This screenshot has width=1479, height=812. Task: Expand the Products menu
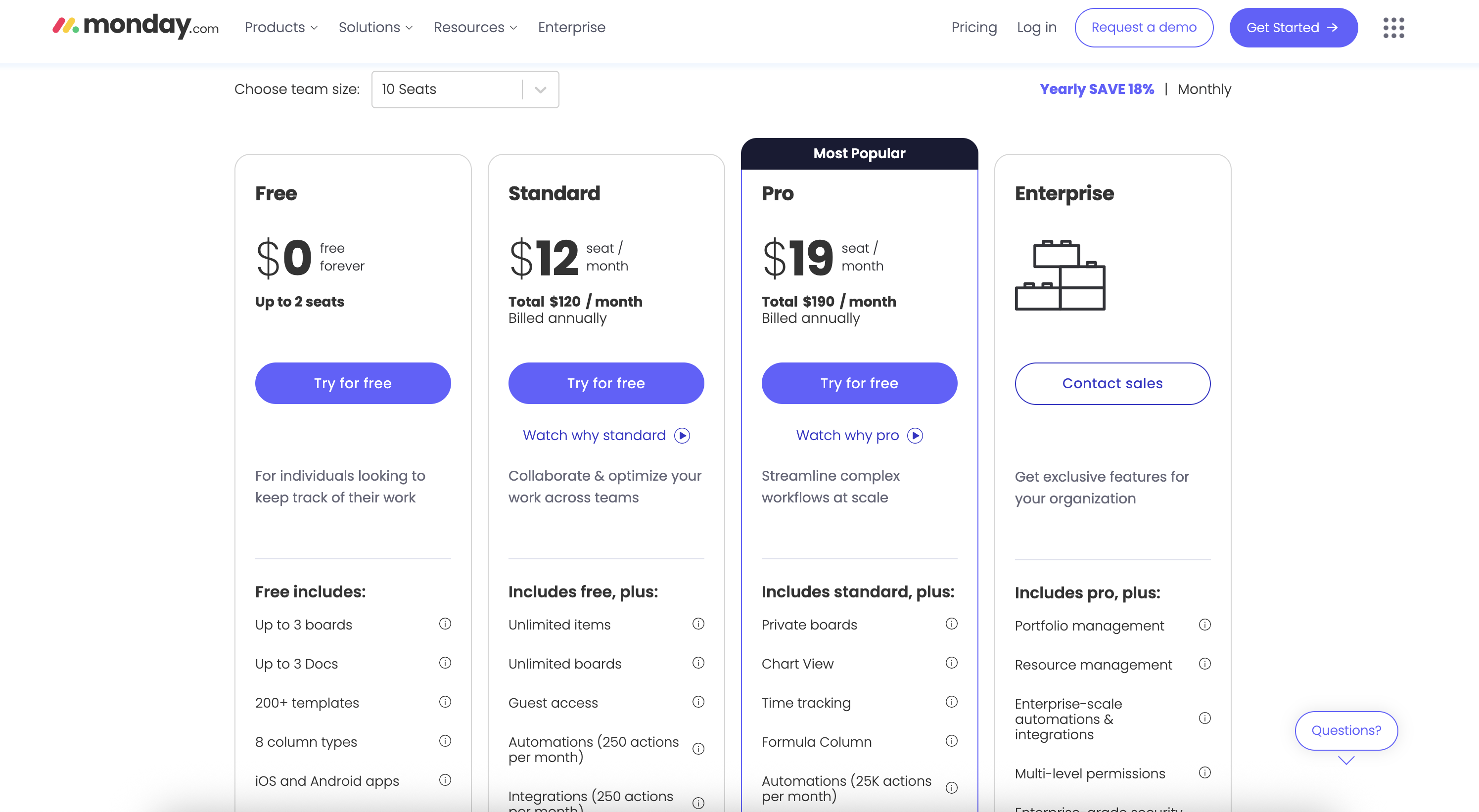281,27
